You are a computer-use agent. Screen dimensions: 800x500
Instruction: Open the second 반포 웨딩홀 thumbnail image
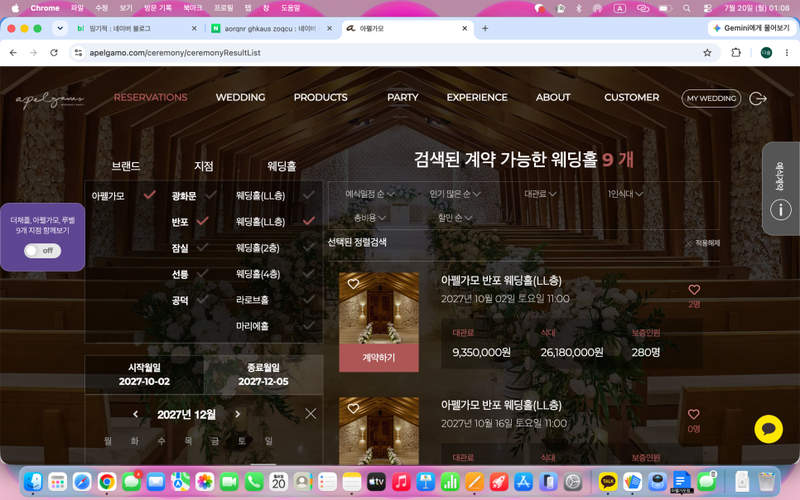(379, 431)
